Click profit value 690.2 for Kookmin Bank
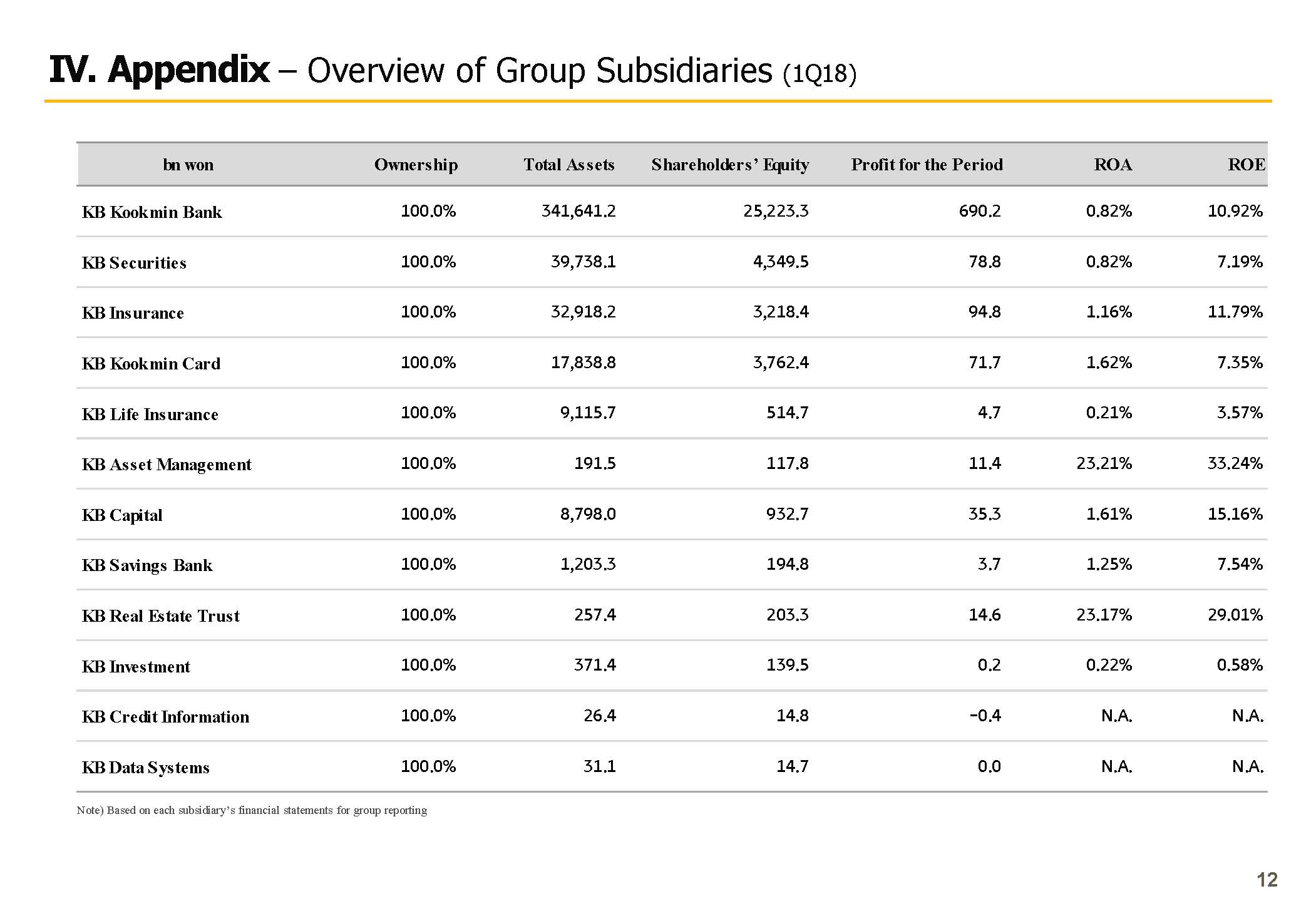 coord(980,211)
